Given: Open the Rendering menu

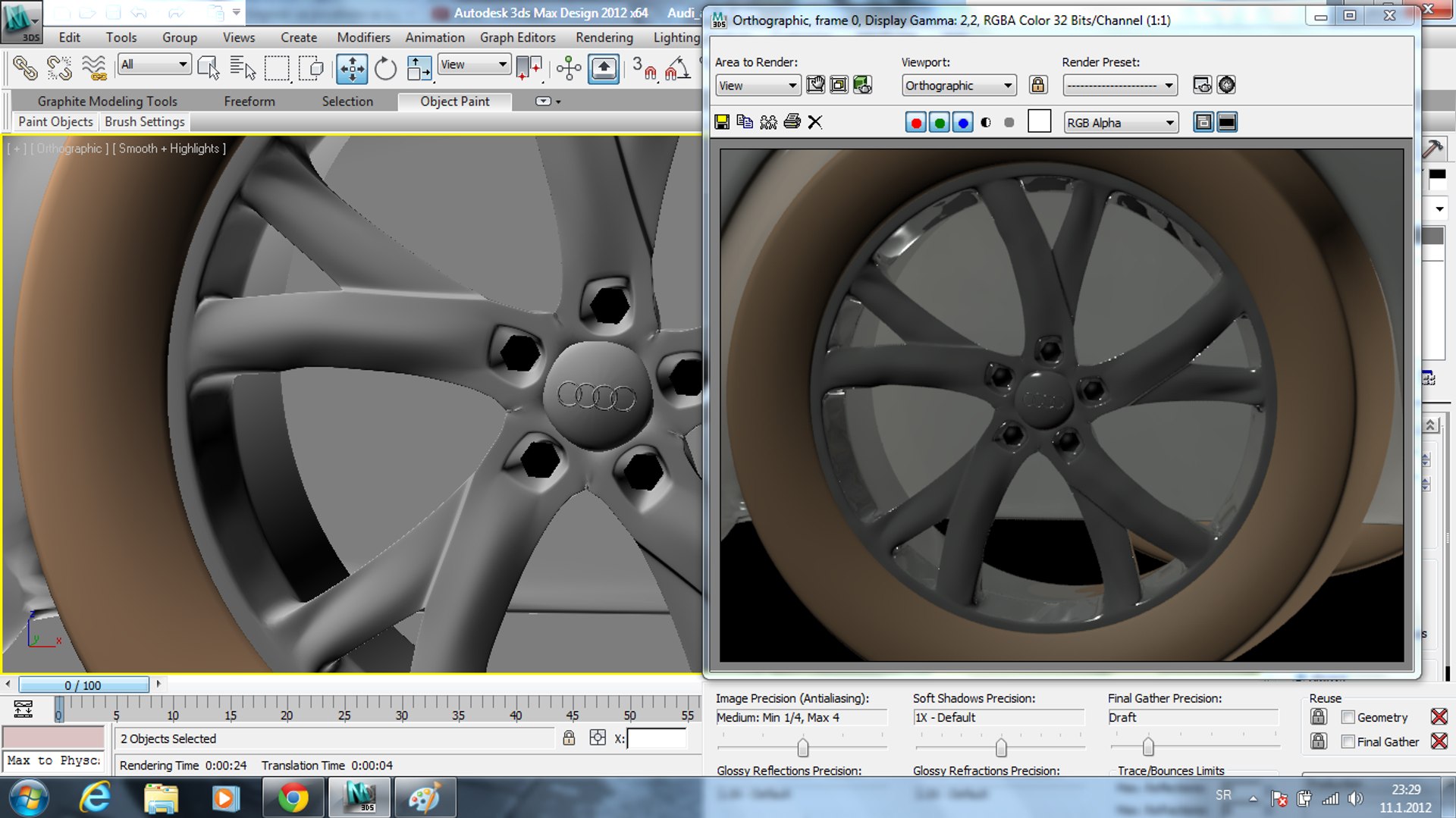Looking at the screenshot, I should click(604, 37).
